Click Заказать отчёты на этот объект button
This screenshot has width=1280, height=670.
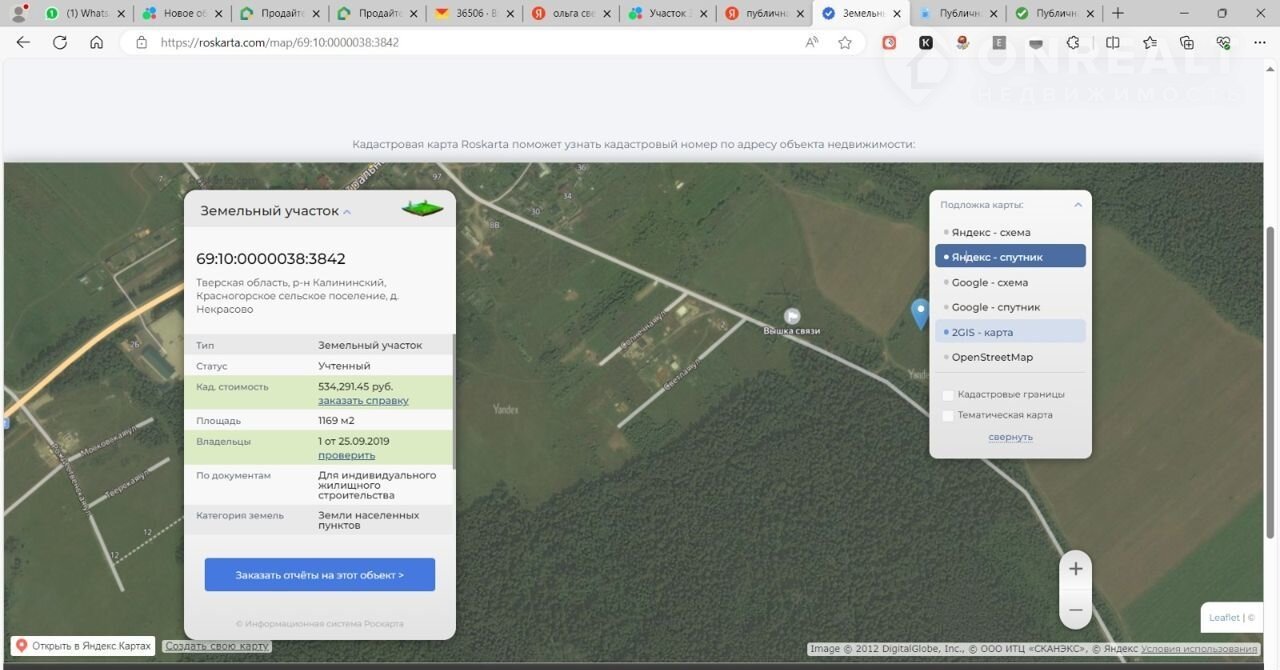[319, 575]
